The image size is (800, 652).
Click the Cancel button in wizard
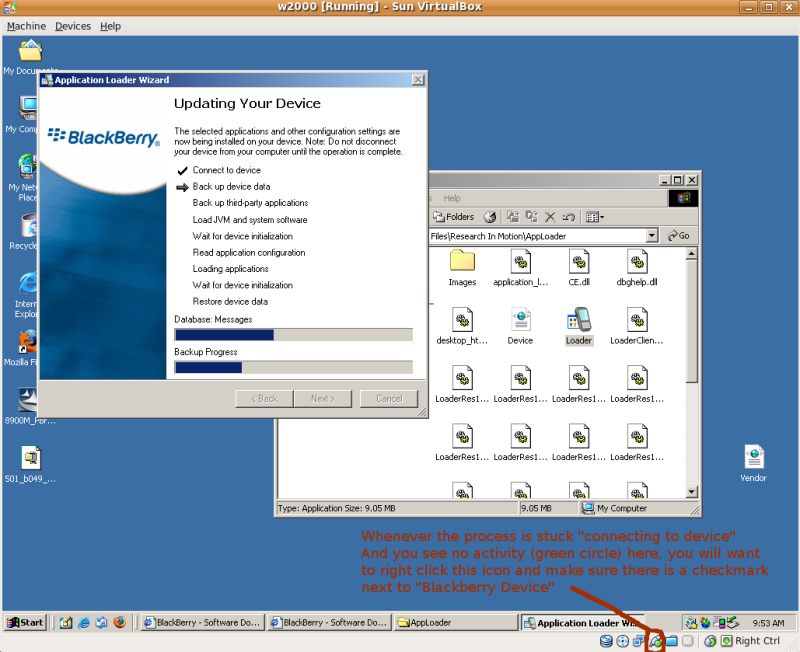389,398
